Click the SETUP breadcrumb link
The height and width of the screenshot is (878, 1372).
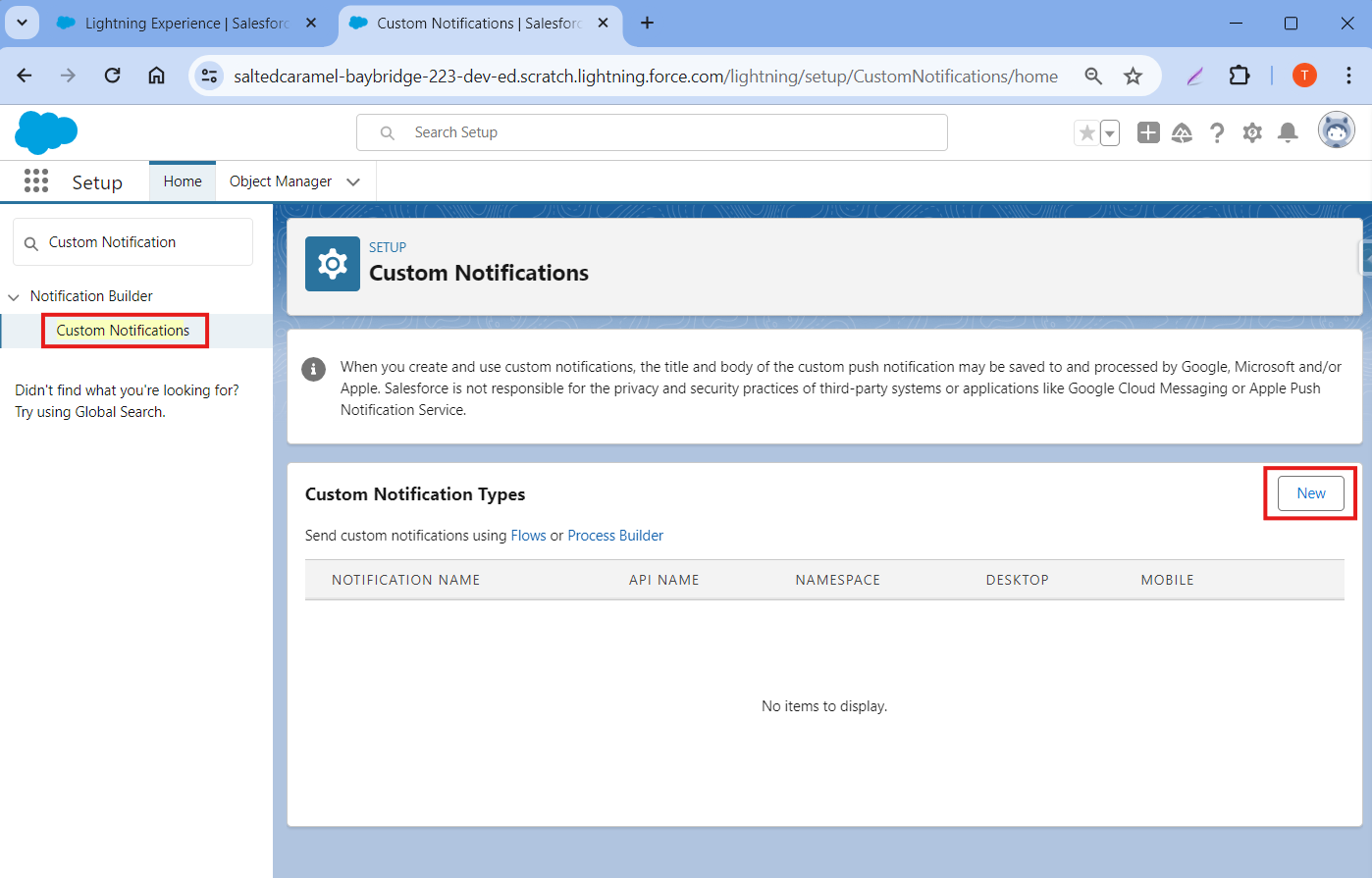tap(388, 247)
